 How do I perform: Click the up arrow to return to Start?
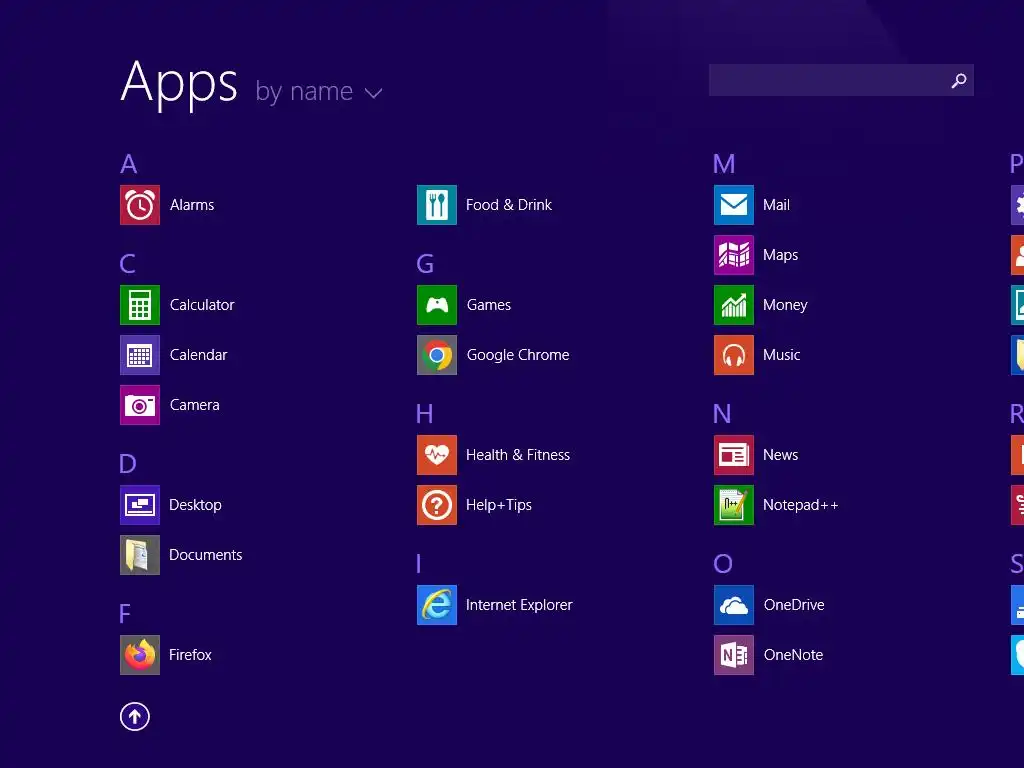135,716
